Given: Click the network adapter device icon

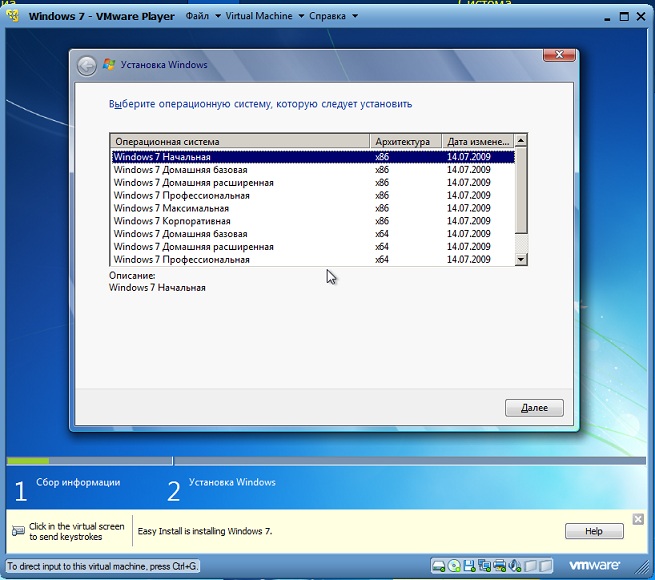Looking at the screenshot, I should [x=485, y=566].
